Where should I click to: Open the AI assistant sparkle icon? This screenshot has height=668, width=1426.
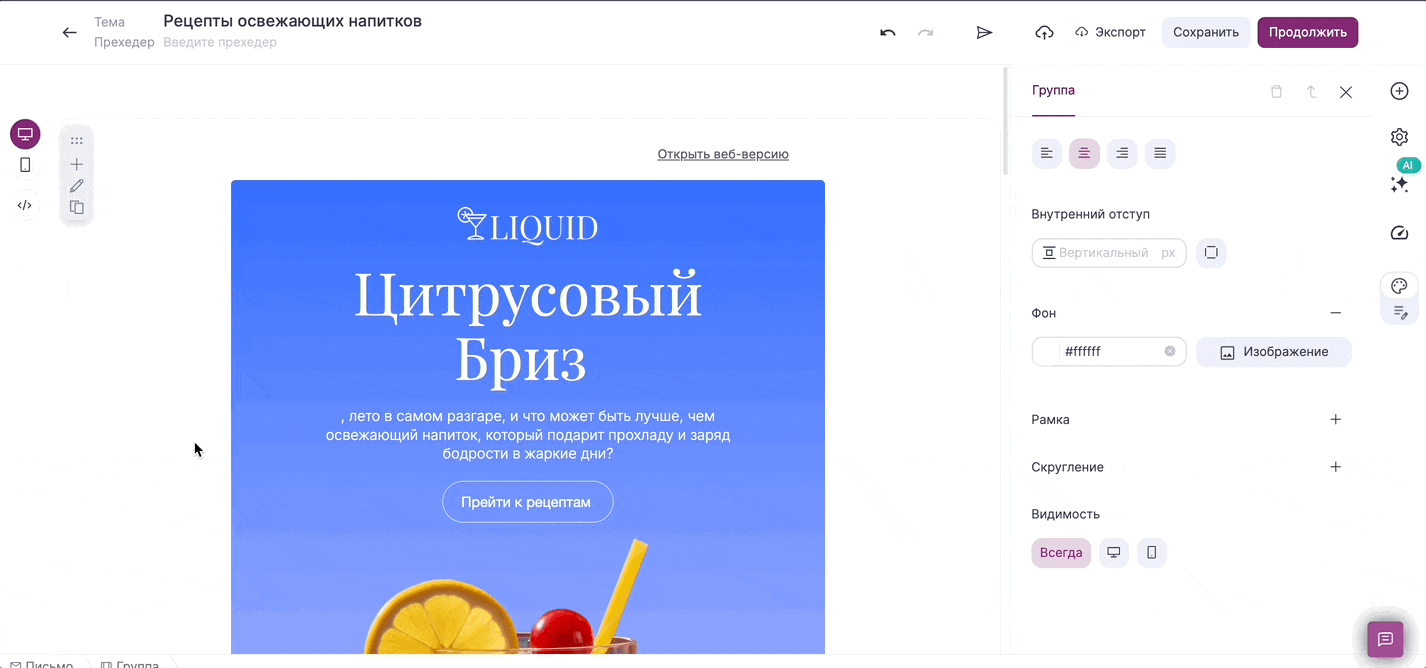1399,184
